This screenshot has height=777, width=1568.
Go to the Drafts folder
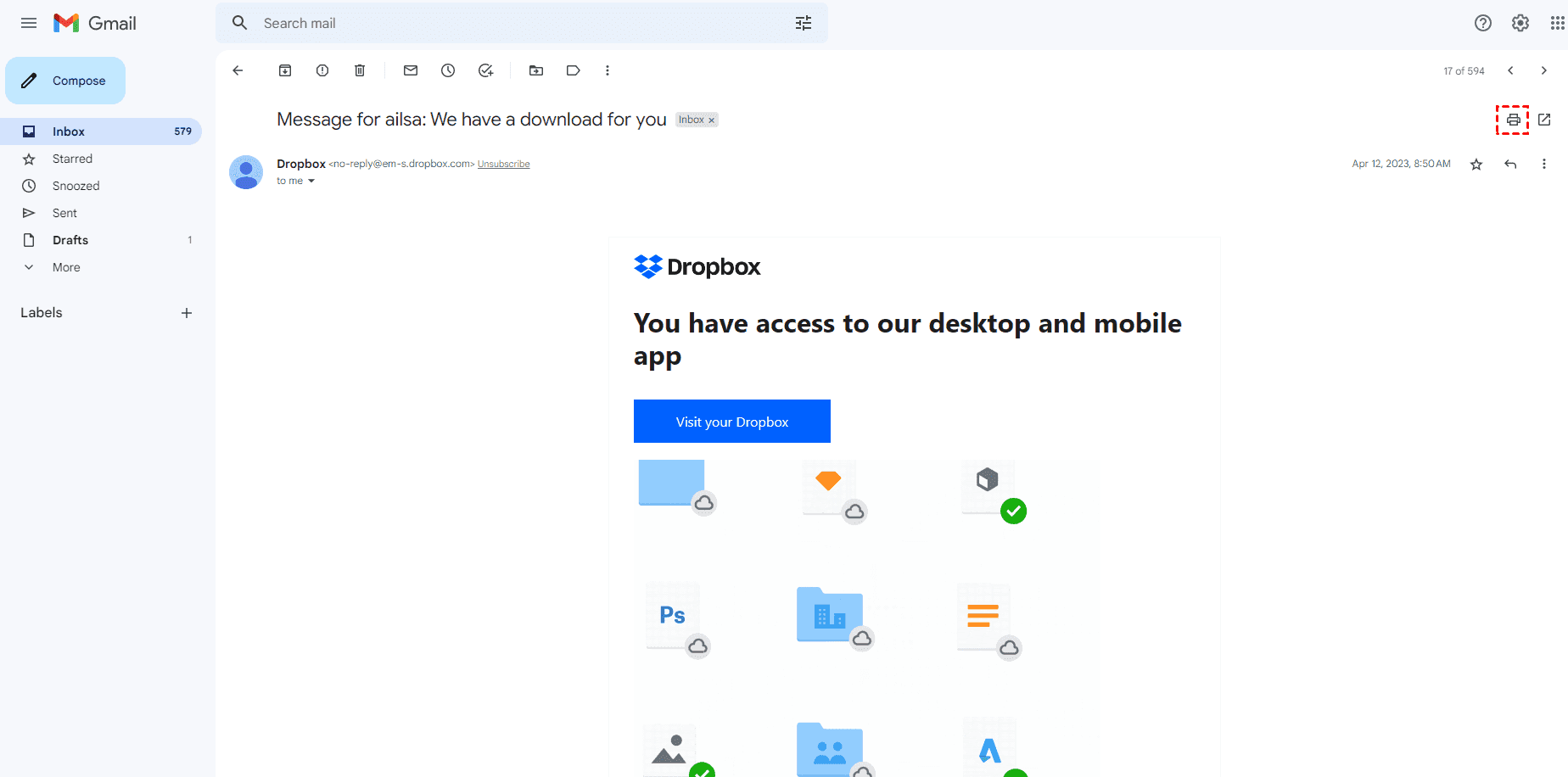coord(70,240)
